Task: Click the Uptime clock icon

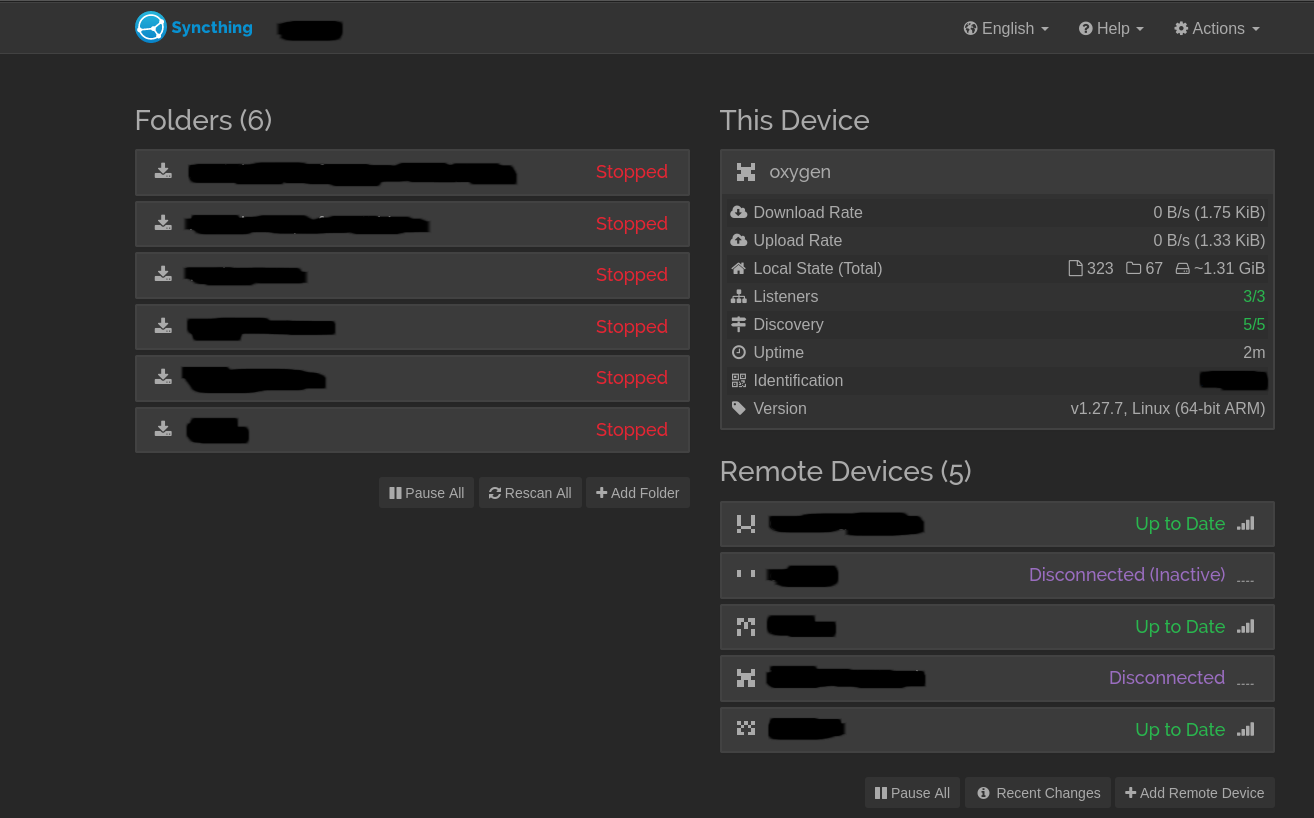Action: (739, 352)
